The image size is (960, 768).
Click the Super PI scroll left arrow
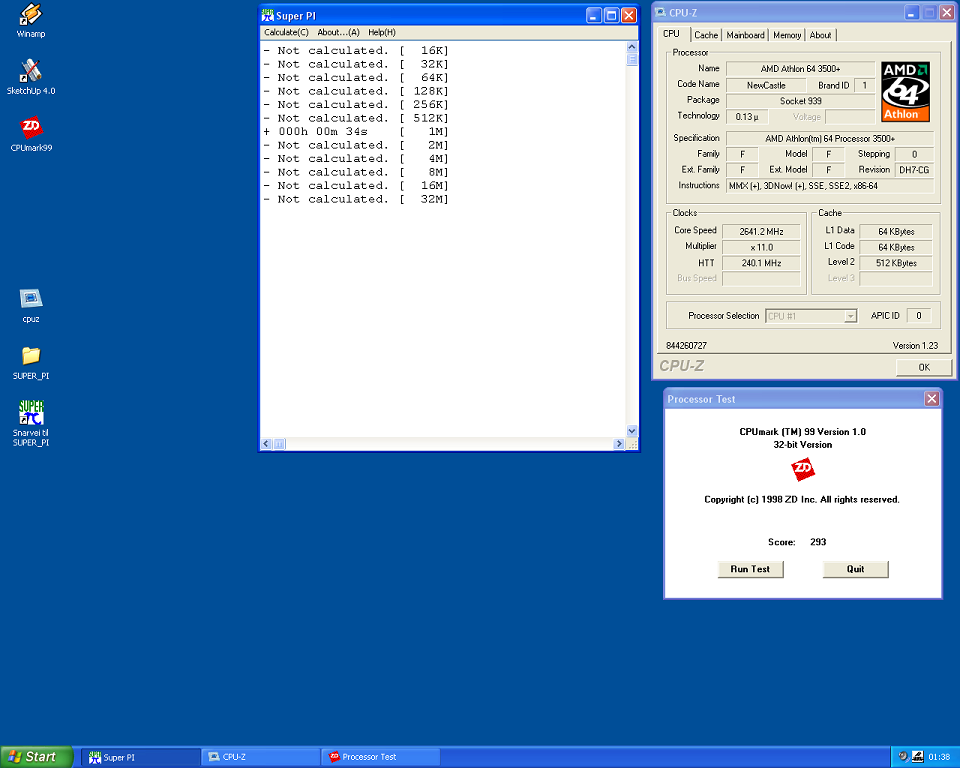tap(266, 443)
